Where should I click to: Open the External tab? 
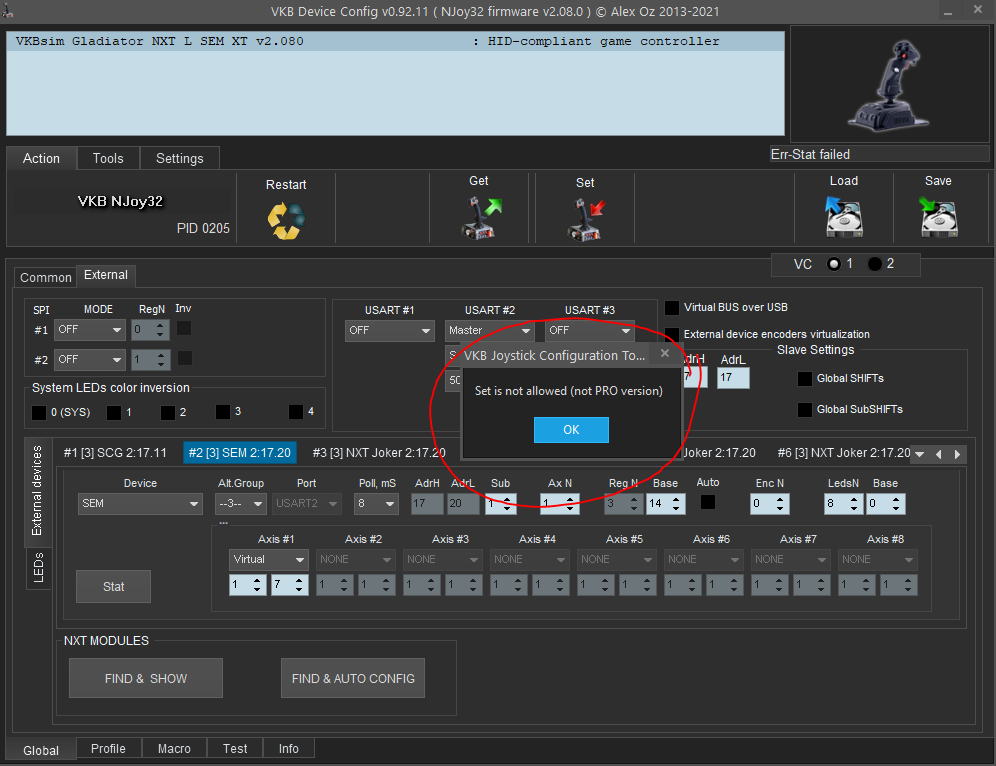pos(105,275)
